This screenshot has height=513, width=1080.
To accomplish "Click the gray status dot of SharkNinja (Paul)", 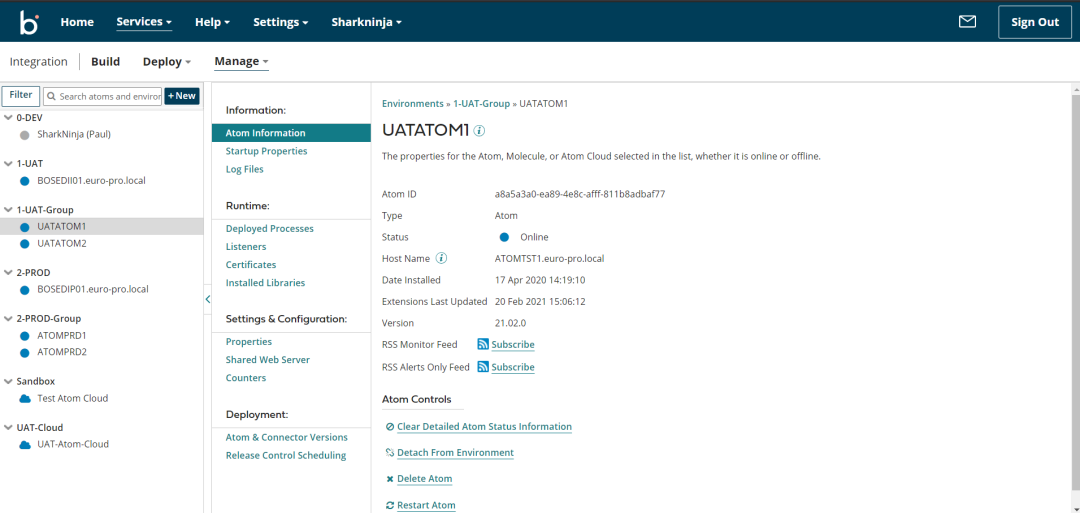I will click(x=25, y=135).
